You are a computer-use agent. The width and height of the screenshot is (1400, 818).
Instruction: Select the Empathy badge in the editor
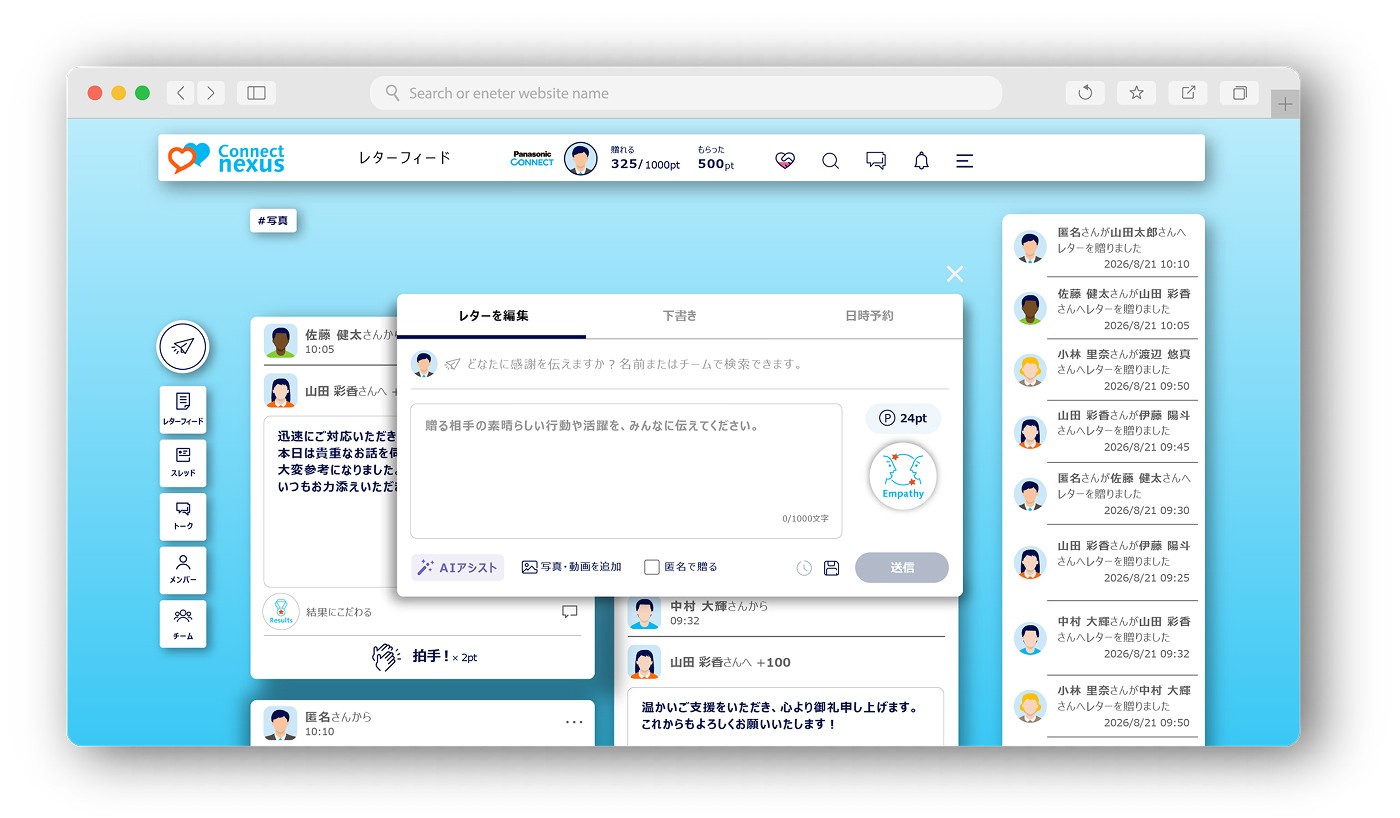[903, 476]
